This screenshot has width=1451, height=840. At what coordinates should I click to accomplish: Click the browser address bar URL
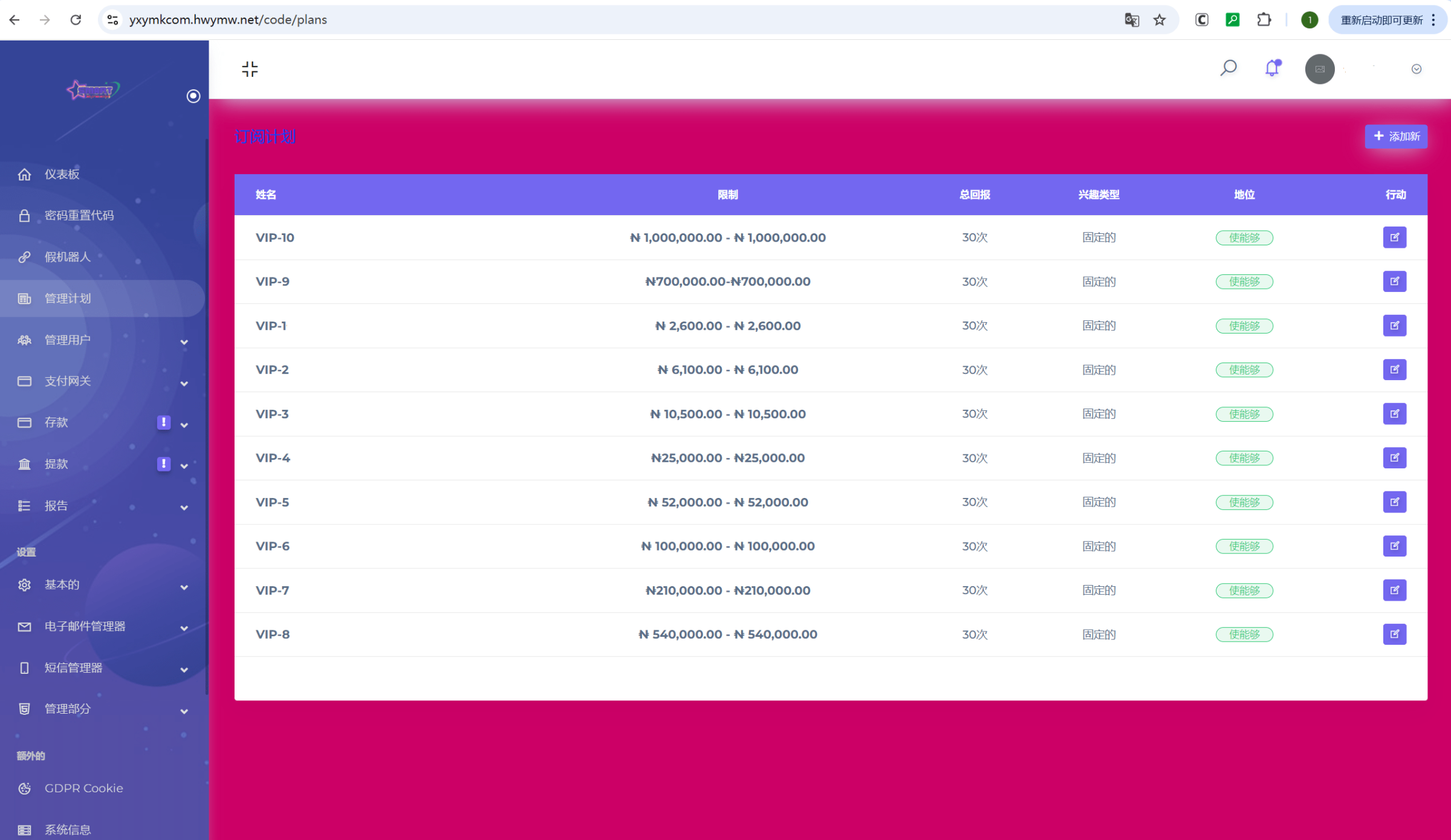(x=229, y=20)
